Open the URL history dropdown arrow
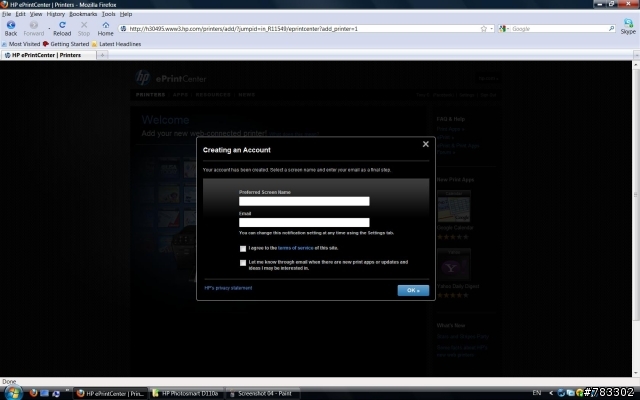 (x=491, y=29)
